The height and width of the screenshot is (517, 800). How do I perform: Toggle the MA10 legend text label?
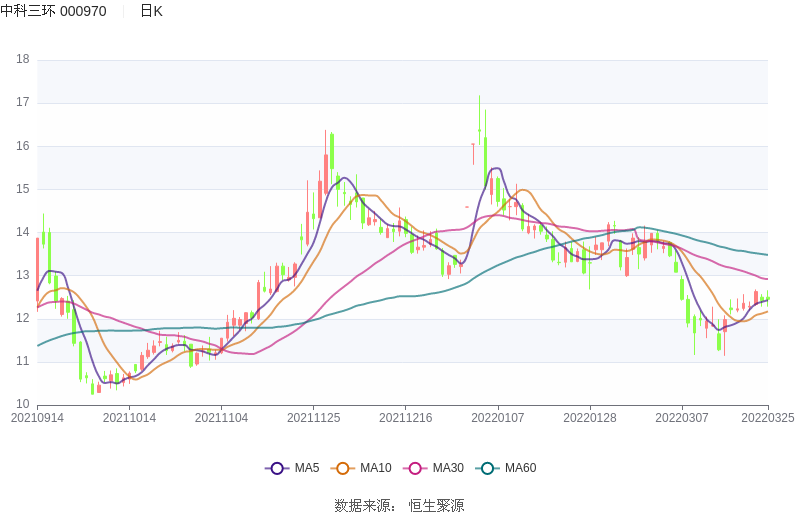coord(376,468)
